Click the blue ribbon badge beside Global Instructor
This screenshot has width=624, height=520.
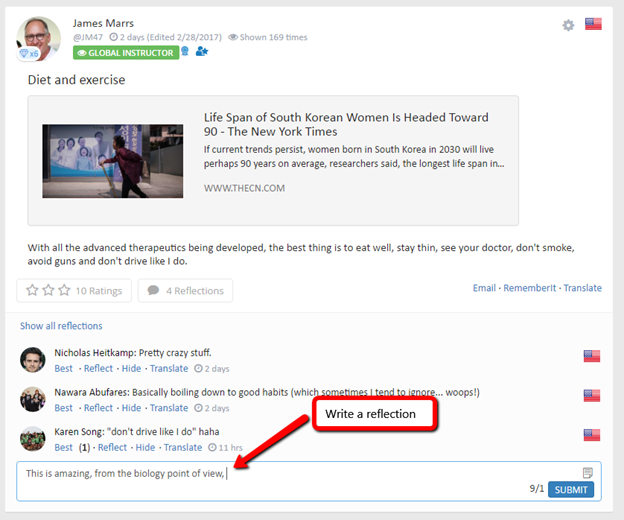(185, 51)
